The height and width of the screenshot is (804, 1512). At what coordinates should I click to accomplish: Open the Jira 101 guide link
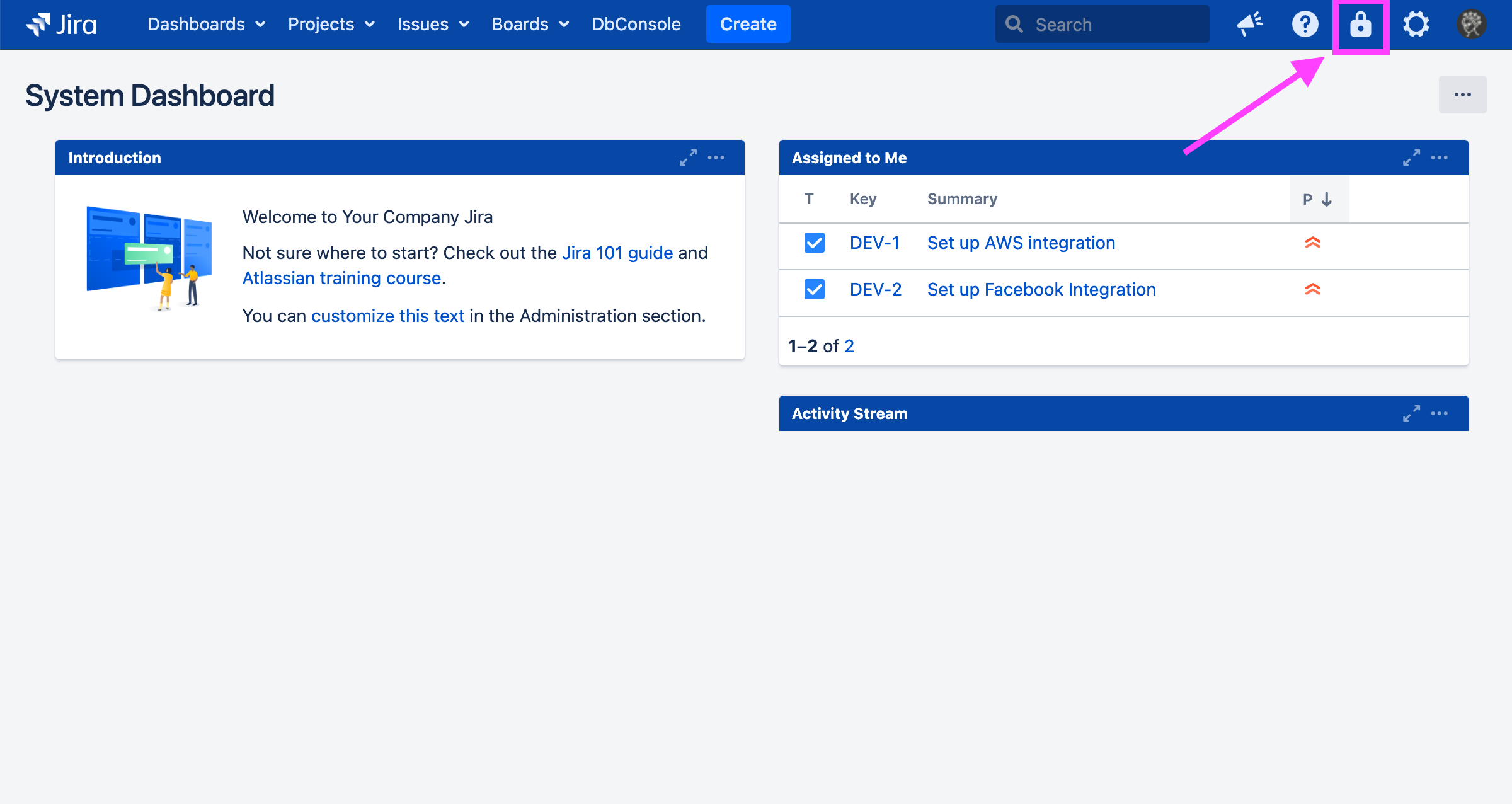point(617,253)
